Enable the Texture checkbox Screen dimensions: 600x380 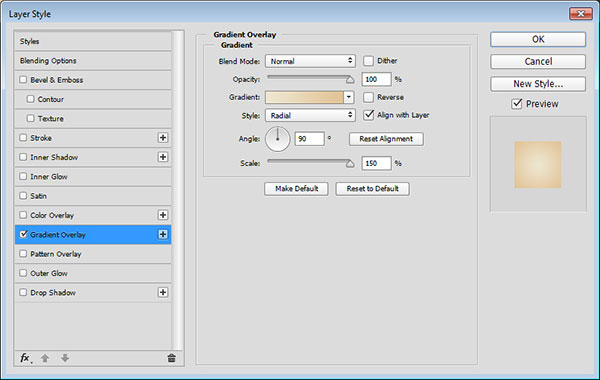(31, 118)
